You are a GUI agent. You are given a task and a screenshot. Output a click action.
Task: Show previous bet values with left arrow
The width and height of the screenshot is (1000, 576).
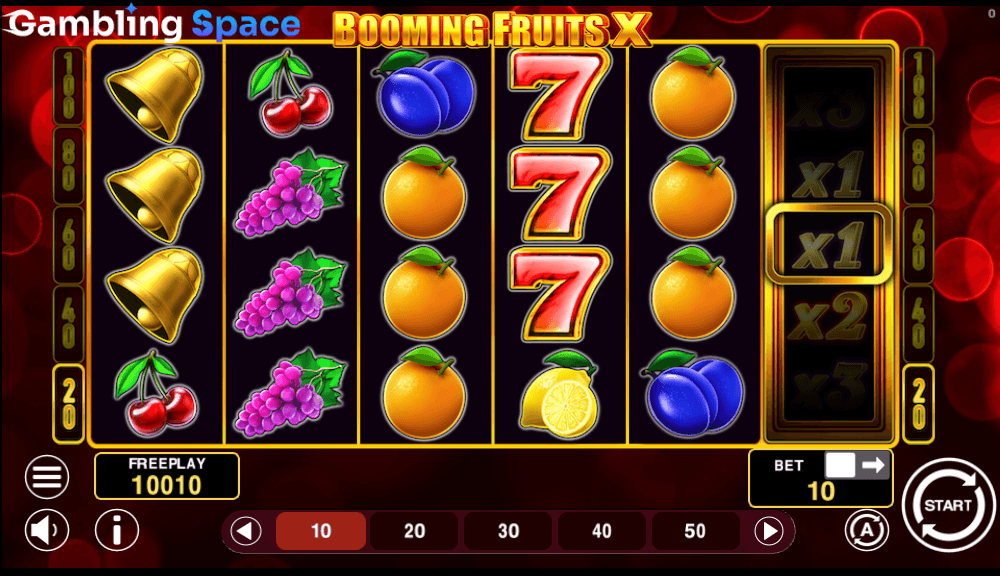click(x=246, y=531)
